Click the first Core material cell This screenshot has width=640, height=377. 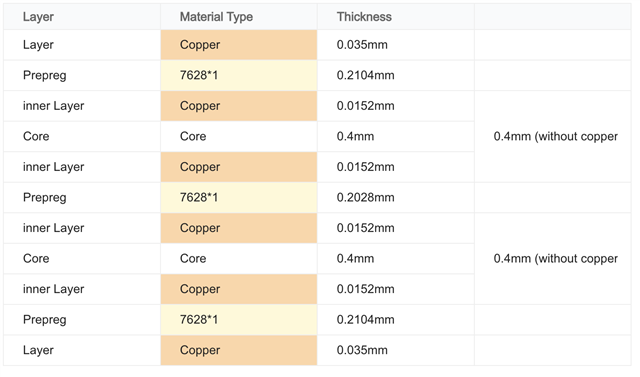[239, 136]
